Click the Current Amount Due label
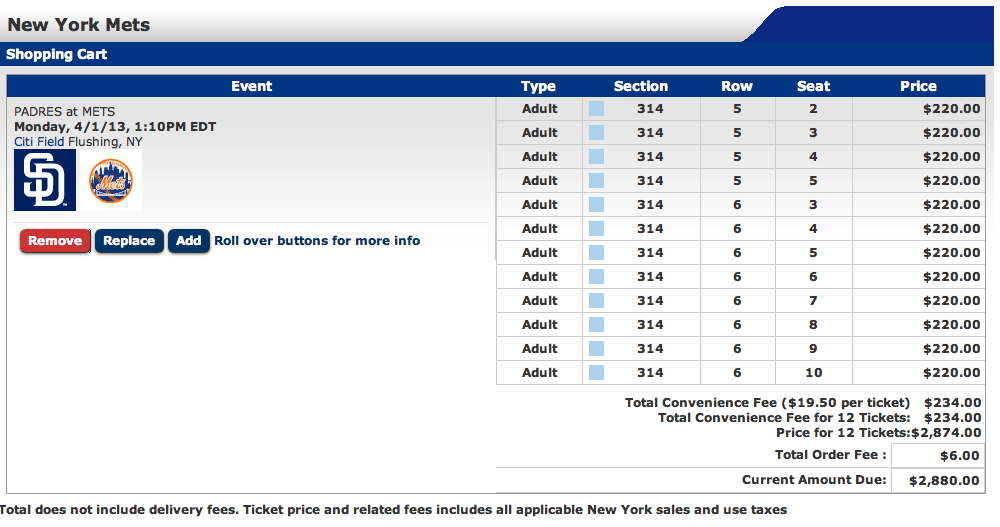1000x527 pixels. 814,480
